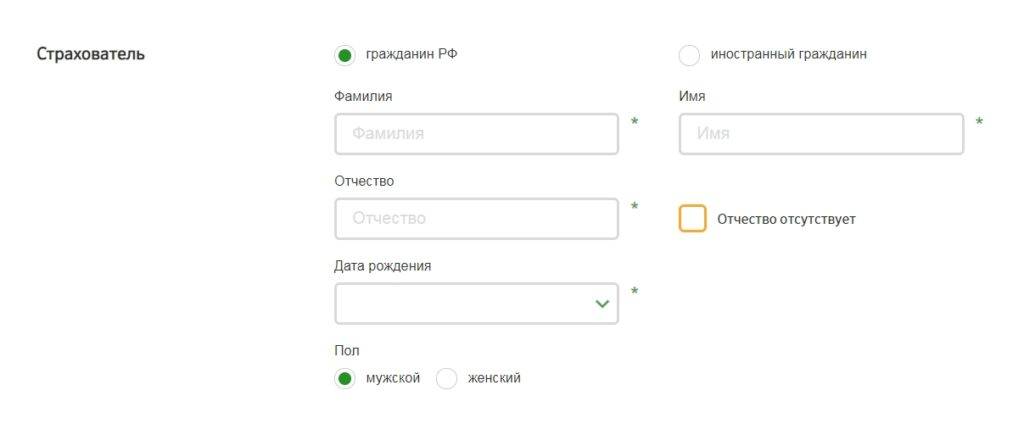This screenshot has height=424, width=1024.
Task: Click the Отчество text input
Action: point(476,219)
